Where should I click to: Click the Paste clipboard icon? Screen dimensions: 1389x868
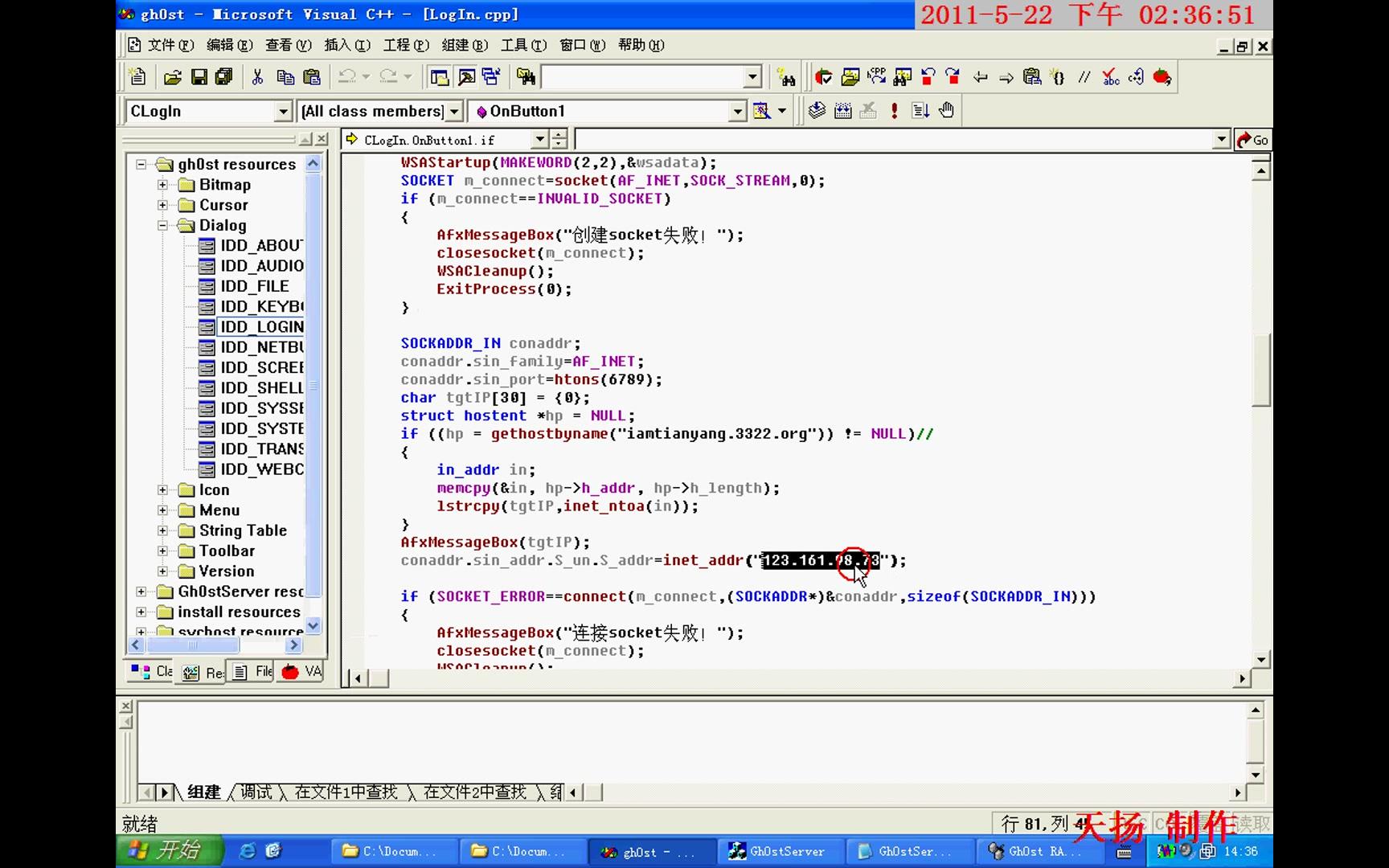click(312, 77)
